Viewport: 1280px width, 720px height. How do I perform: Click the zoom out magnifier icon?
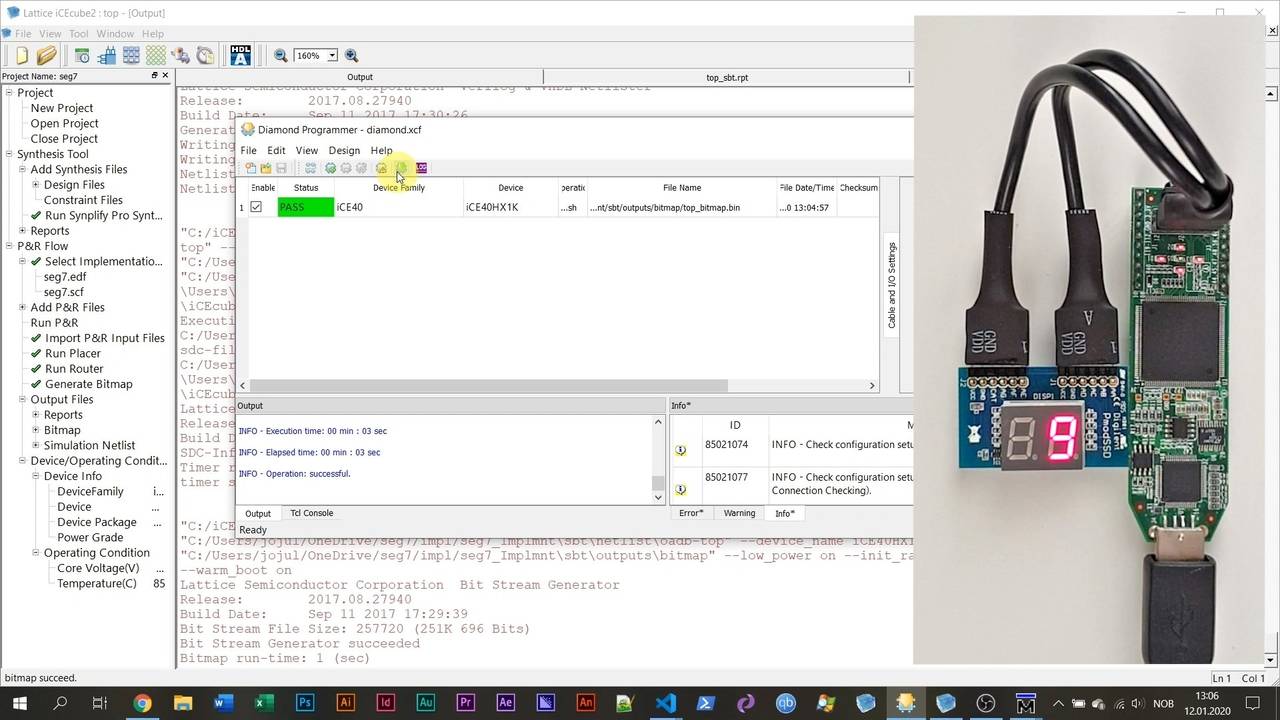point(281,56)
